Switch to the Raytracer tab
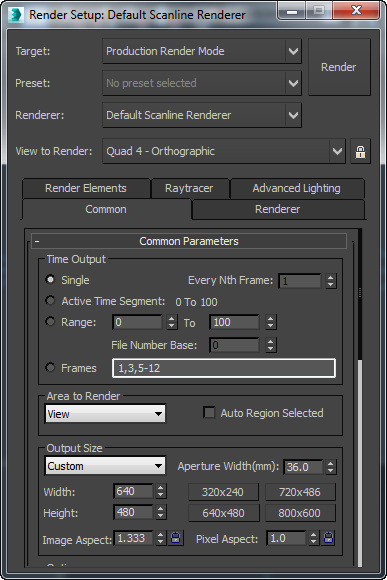 (189, 188)
